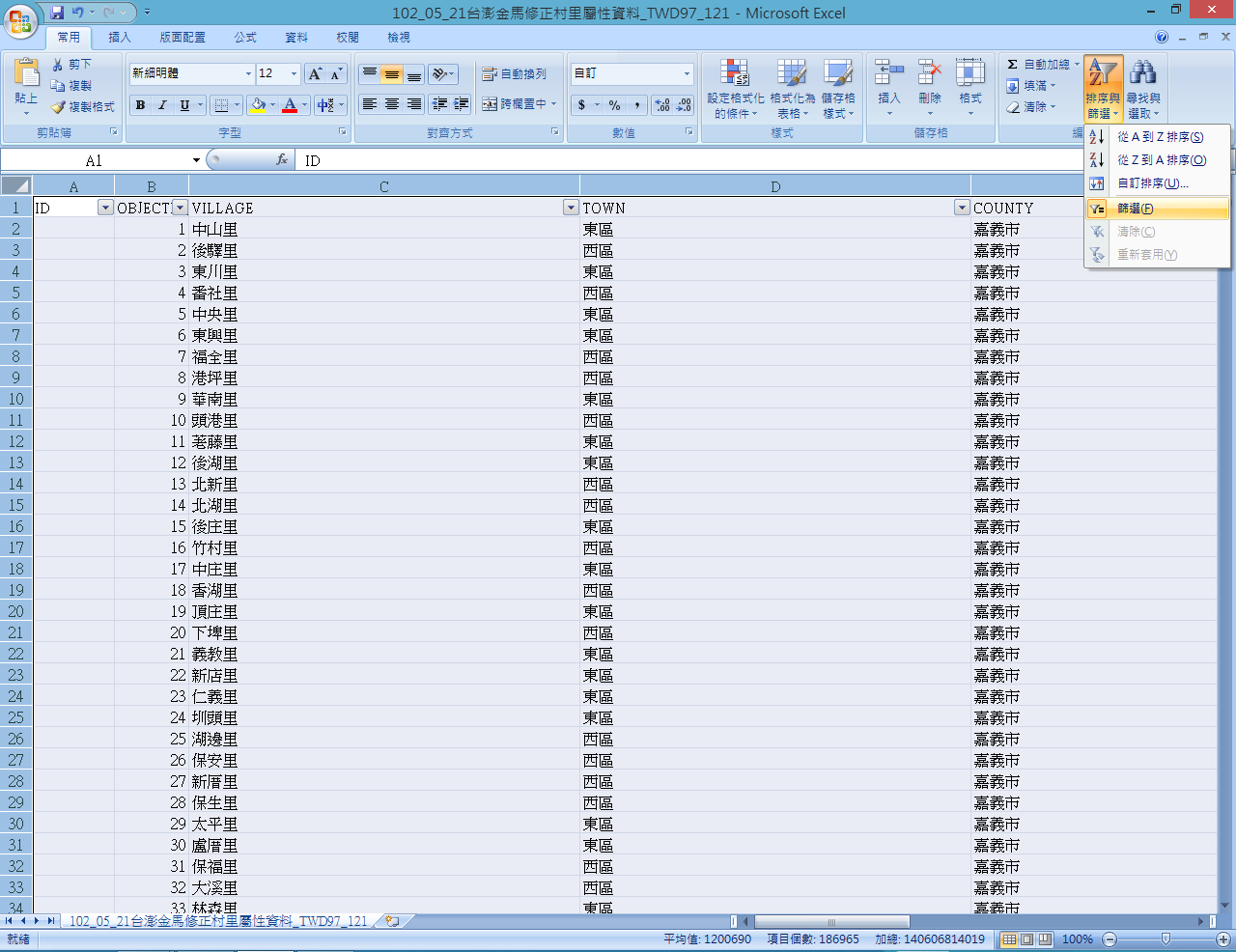This screenshot has height=952, width=1236.
Task: Click the Find & Select binoculars icon
Action: 1143,73
